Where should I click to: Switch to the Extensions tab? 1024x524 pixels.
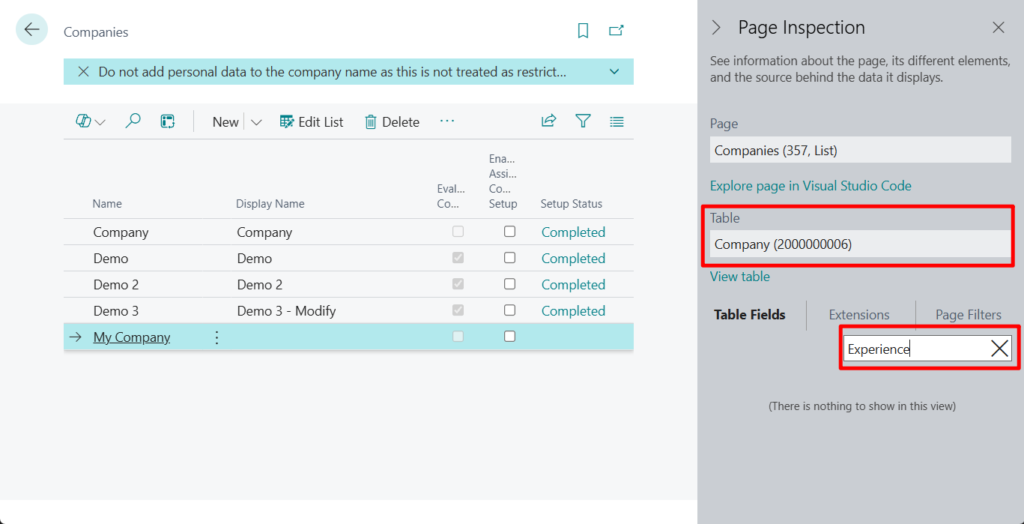(x=859, y=315)
